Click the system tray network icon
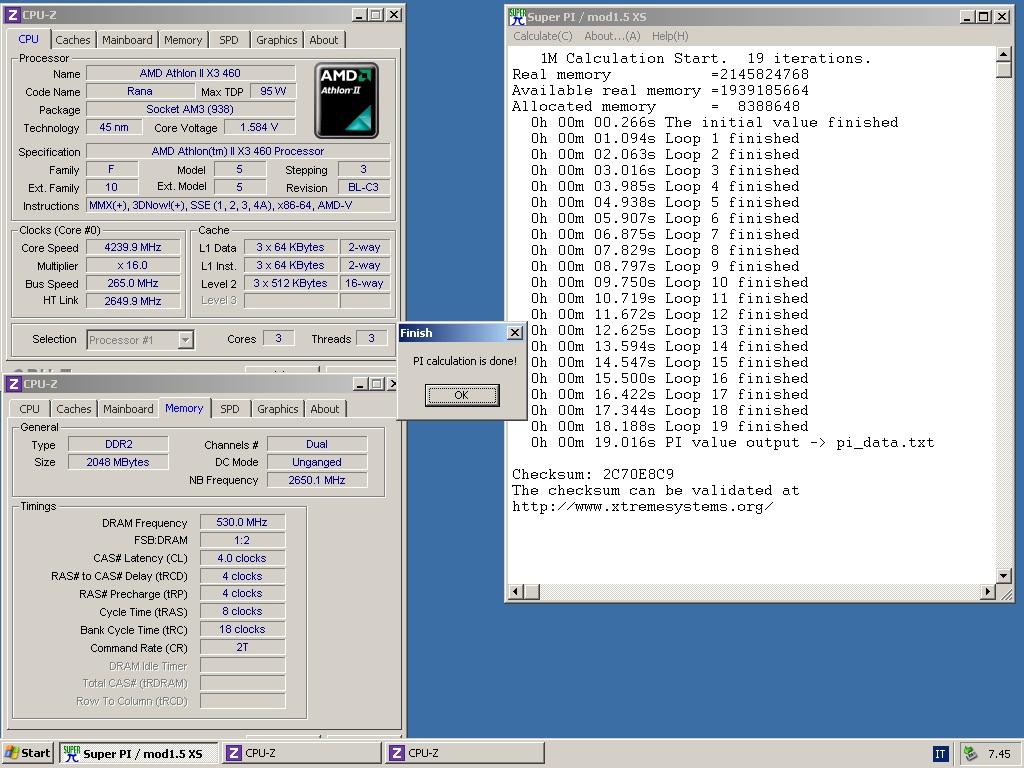 [970, 754]
